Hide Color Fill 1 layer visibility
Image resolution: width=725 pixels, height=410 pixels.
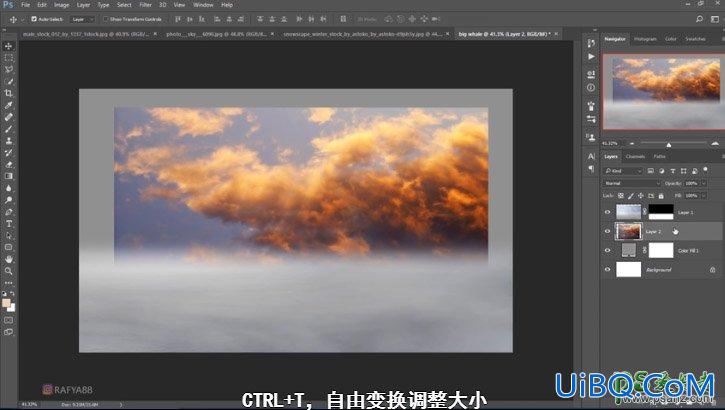pyautogui.click(x=608, y=251)
